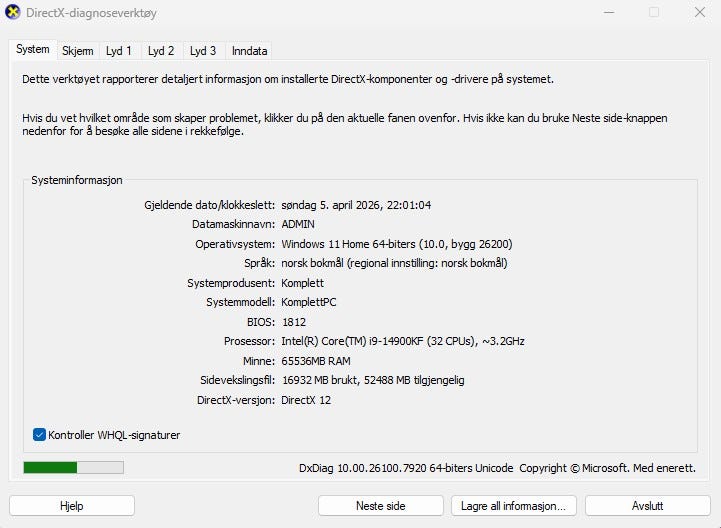The image size is (721, 528).
Task: Click the DirectX-versjon label
Action: (x=236, y=400)
